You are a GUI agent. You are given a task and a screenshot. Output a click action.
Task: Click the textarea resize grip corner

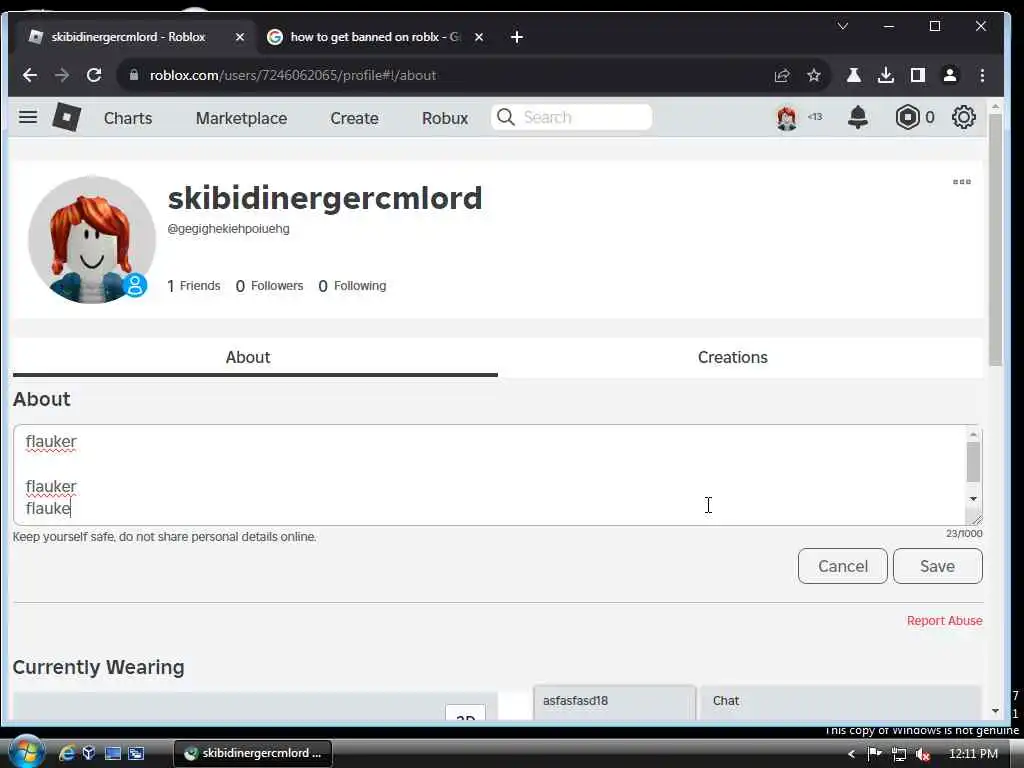[976, 519]
